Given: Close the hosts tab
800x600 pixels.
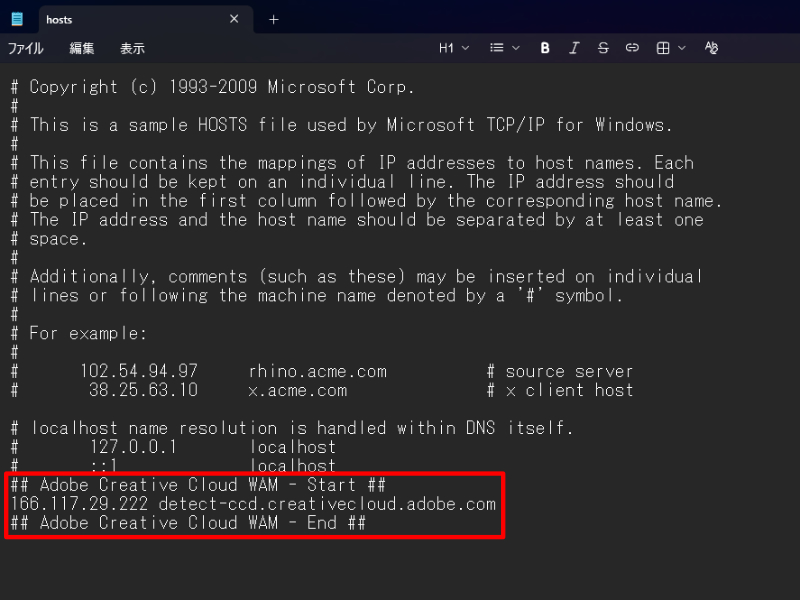Looking at the screenshot, I should (234, 18).
